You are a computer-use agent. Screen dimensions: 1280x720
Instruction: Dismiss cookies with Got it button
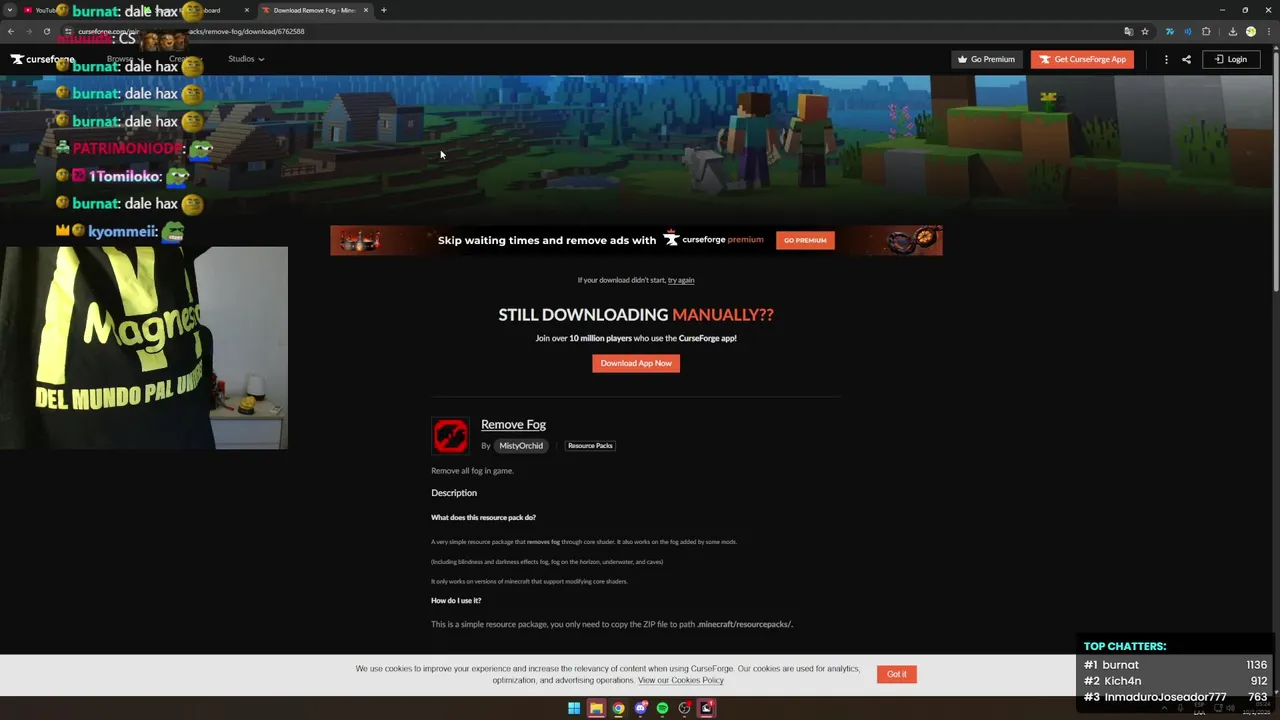tap(897, 674)
